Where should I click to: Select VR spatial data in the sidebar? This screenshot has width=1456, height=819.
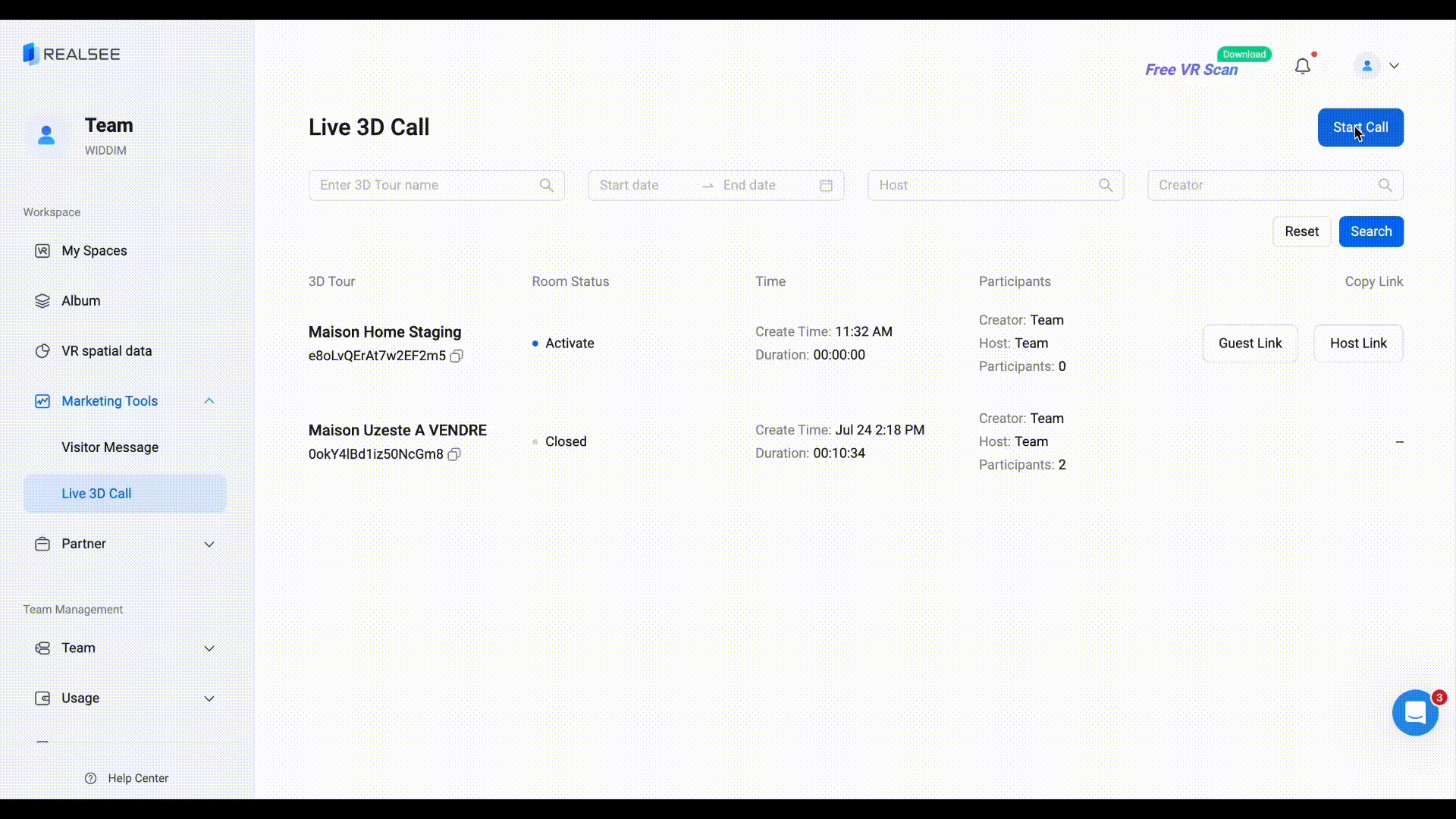(x=106, y=351)
